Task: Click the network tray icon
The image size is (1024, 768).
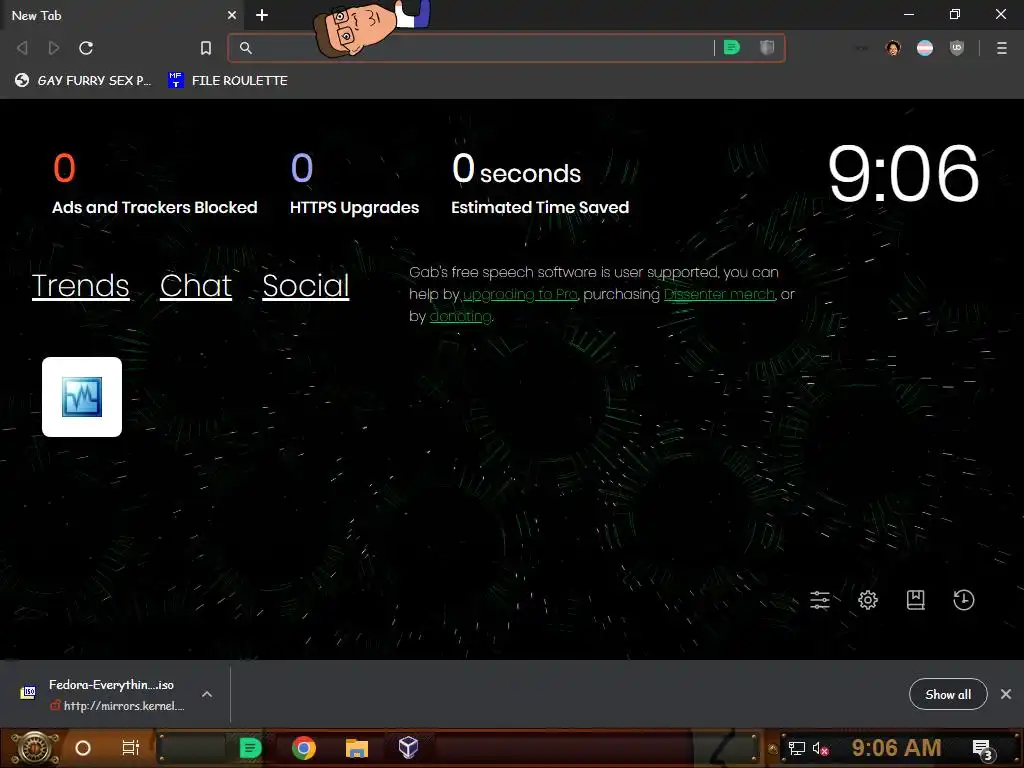Action: (797, 748)
